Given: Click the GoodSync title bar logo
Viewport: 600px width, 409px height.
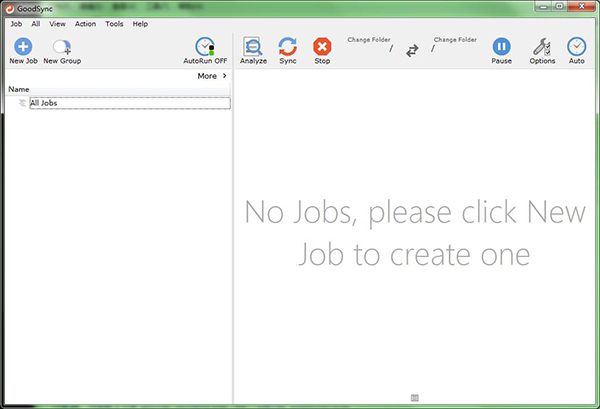Looking at the screenshot, I should [x=10, y=8].
